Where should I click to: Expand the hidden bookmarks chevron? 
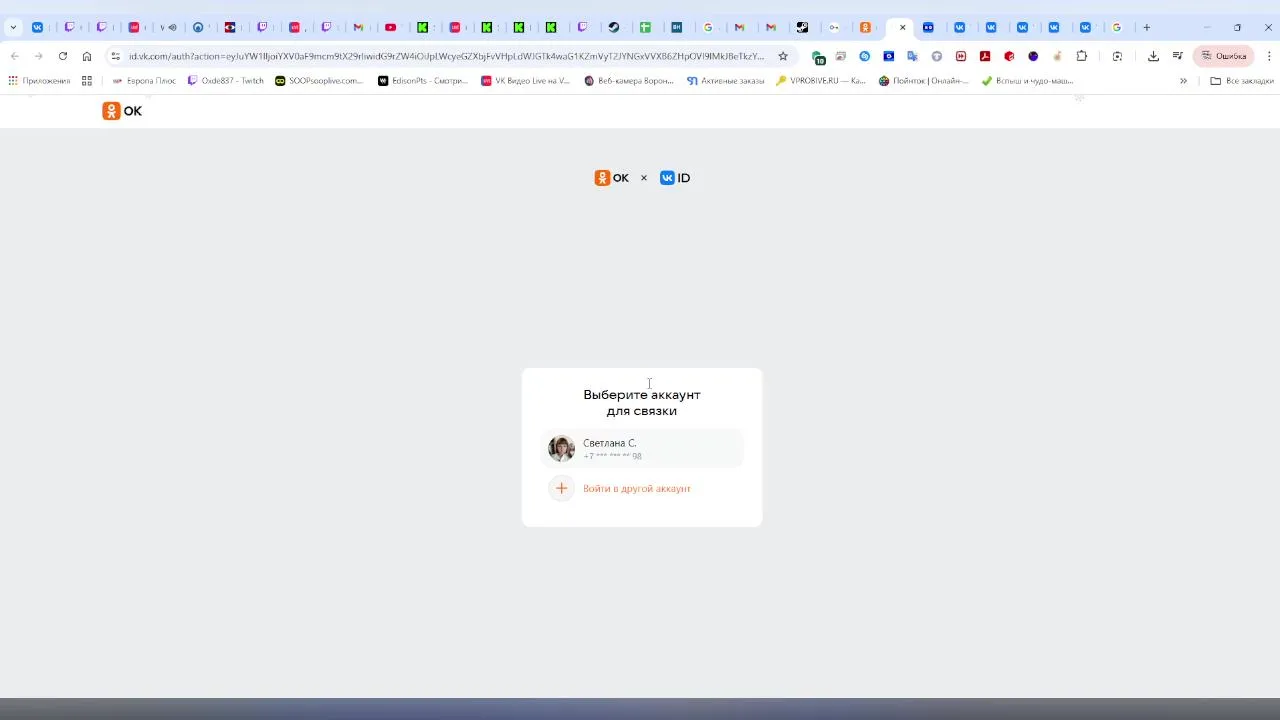[x=1183, y=81]
